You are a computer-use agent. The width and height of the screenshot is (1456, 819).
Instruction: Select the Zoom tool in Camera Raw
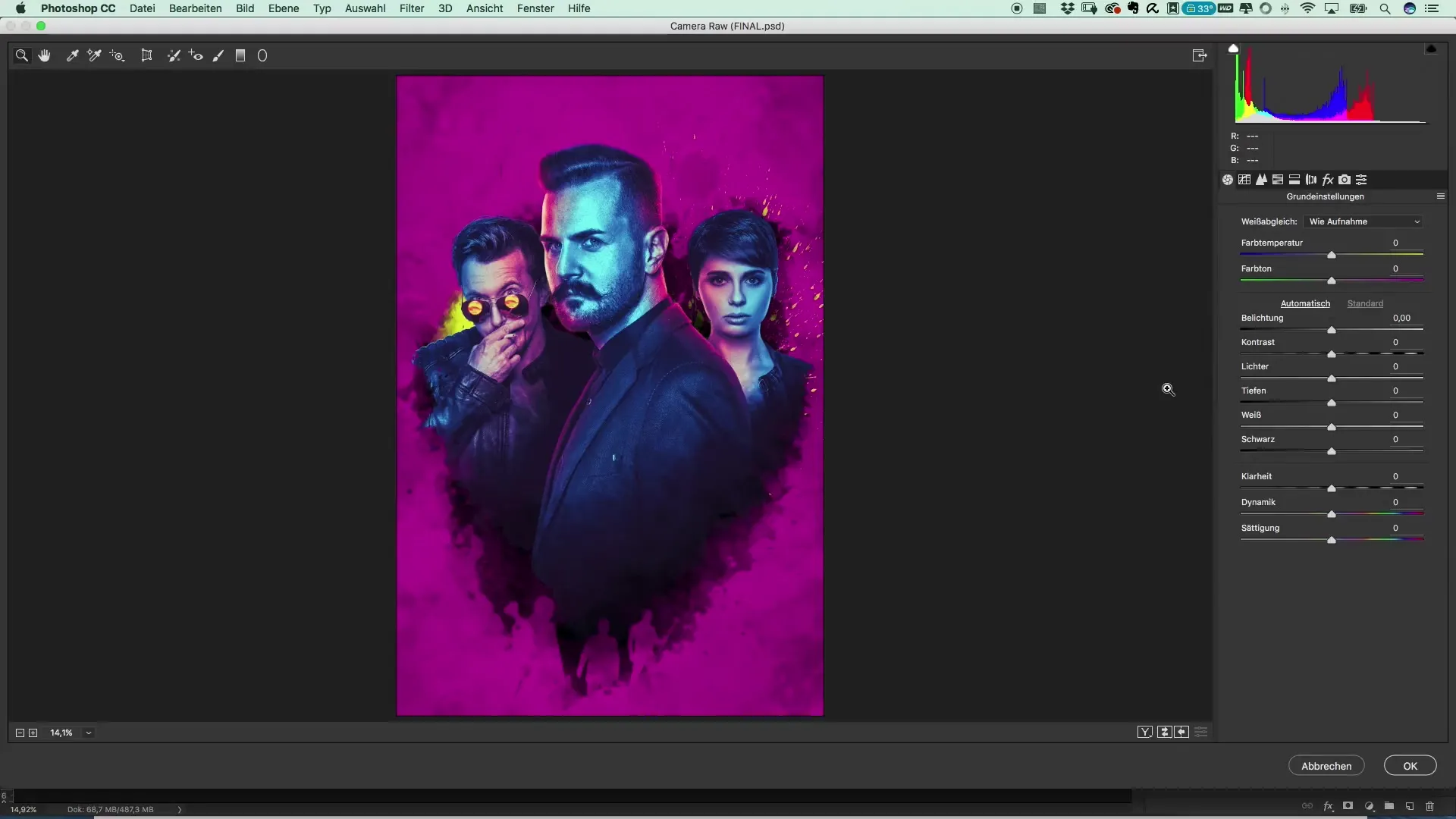(x=22, y=55)
